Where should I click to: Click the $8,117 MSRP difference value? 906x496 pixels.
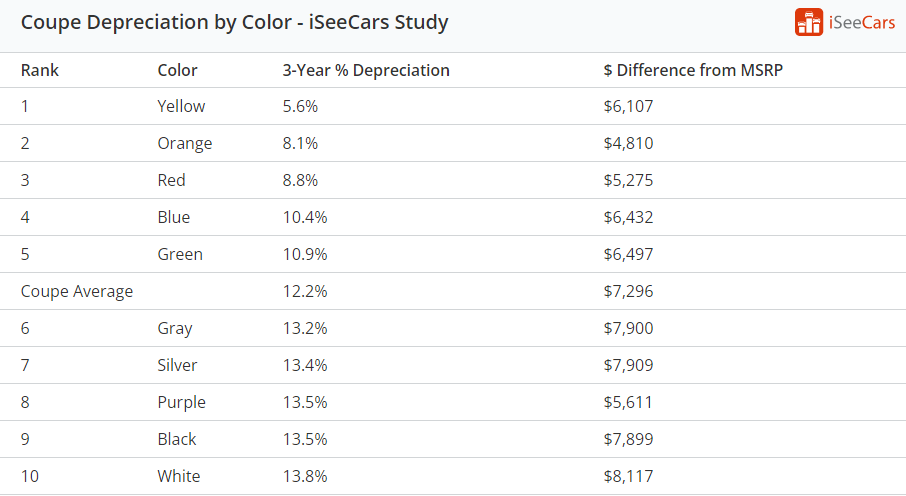coord(628,476)
